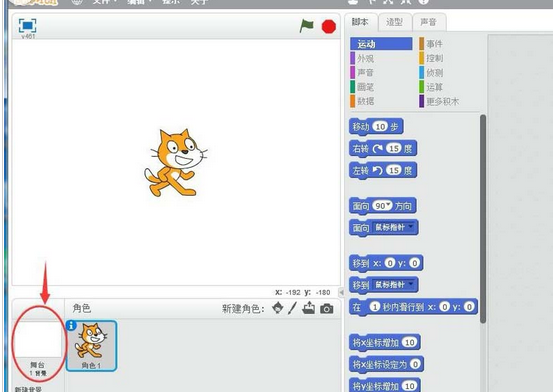Open 鼠标指针 dropdown in 移到 block
Viewport: 553px width, 392px height.
[x=394, y=285]
